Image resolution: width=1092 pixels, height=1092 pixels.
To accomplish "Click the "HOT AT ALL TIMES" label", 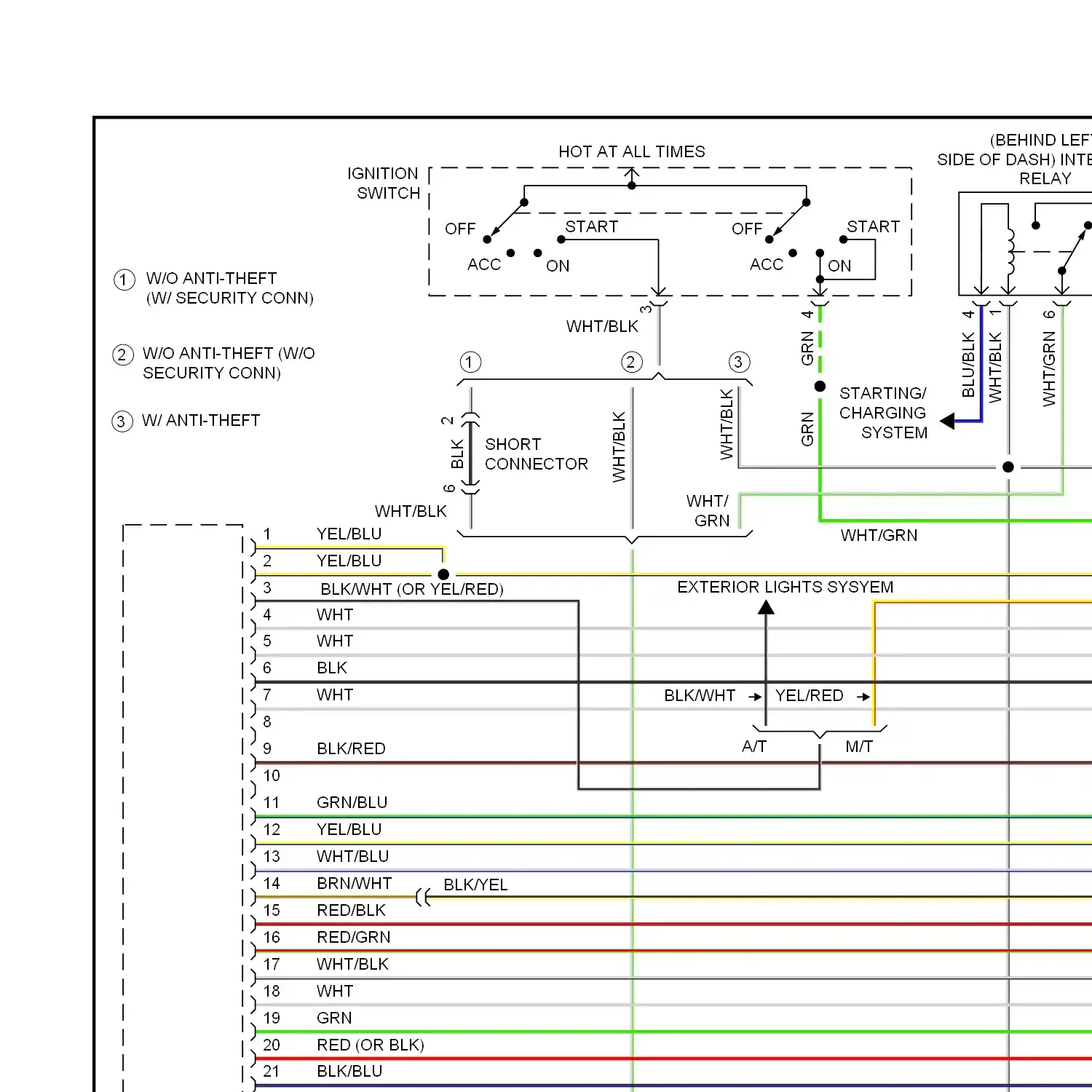I will pyautogui.click(x=631, y=151).
